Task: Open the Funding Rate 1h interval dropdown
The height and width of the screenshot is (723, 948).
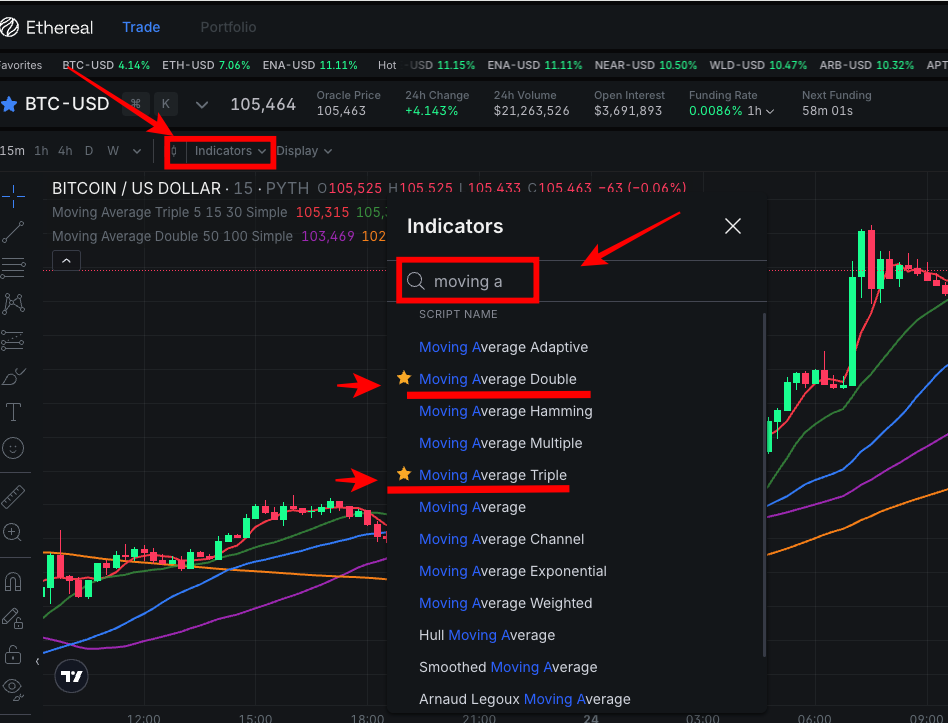Action: (x=761, y=111)
